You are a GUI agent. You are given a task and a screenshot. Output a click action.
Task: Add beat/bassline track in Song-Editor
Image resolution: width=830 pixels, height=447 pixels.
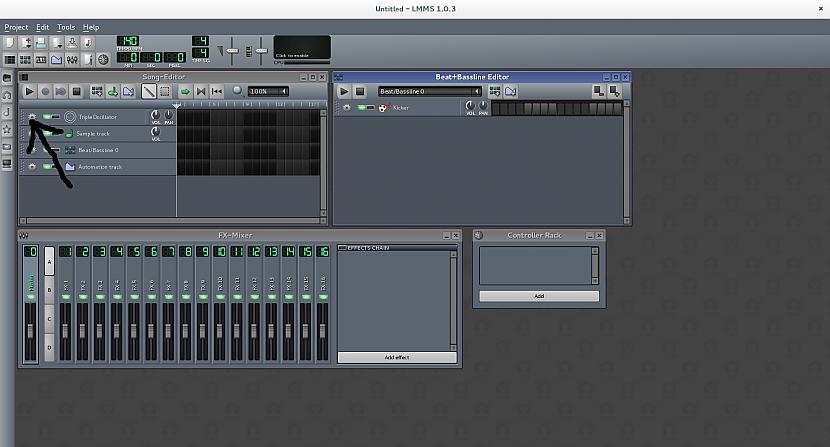[x=97, y=92]
